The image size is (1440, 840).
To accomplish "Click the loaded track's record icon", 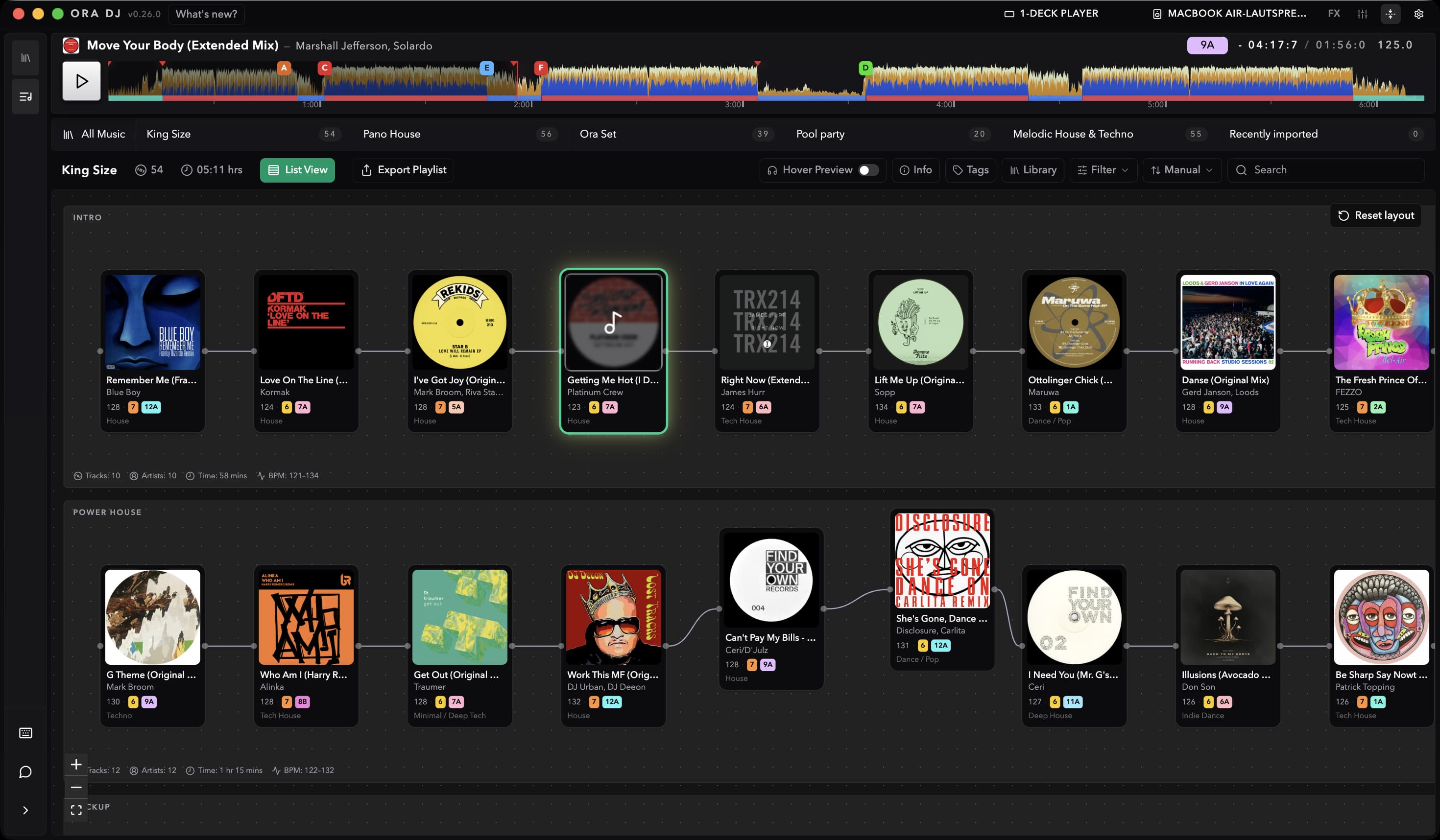I will tap(71, 45).
